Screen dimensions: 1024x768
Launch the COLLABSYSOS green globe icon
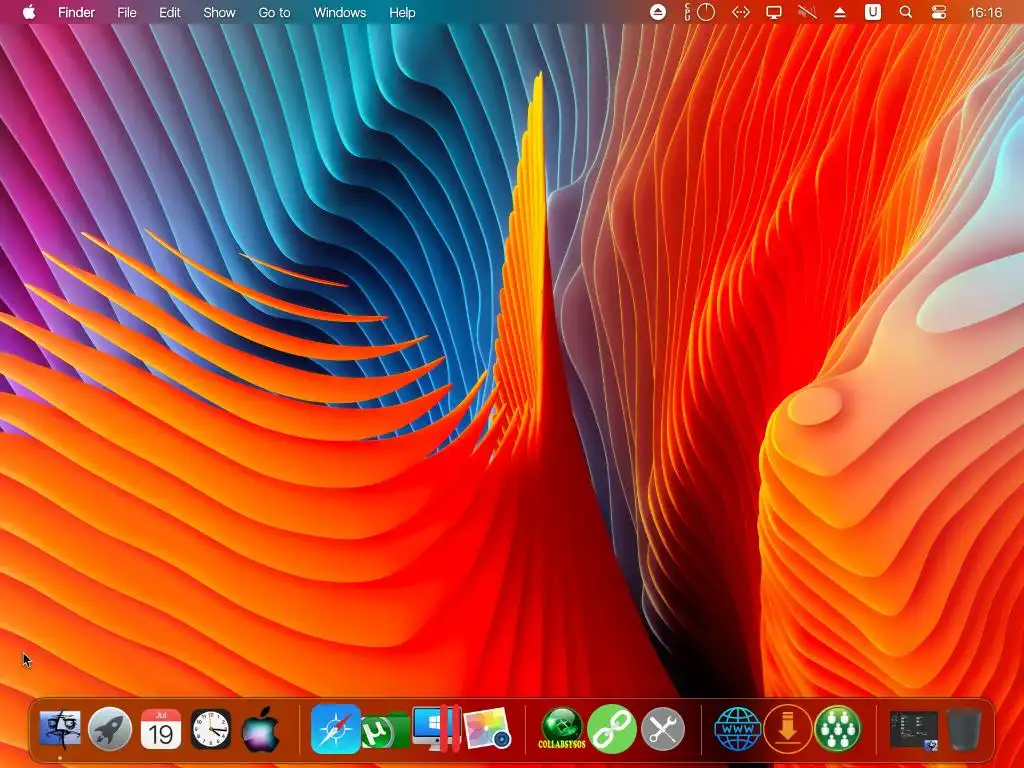tap(562, 729)
